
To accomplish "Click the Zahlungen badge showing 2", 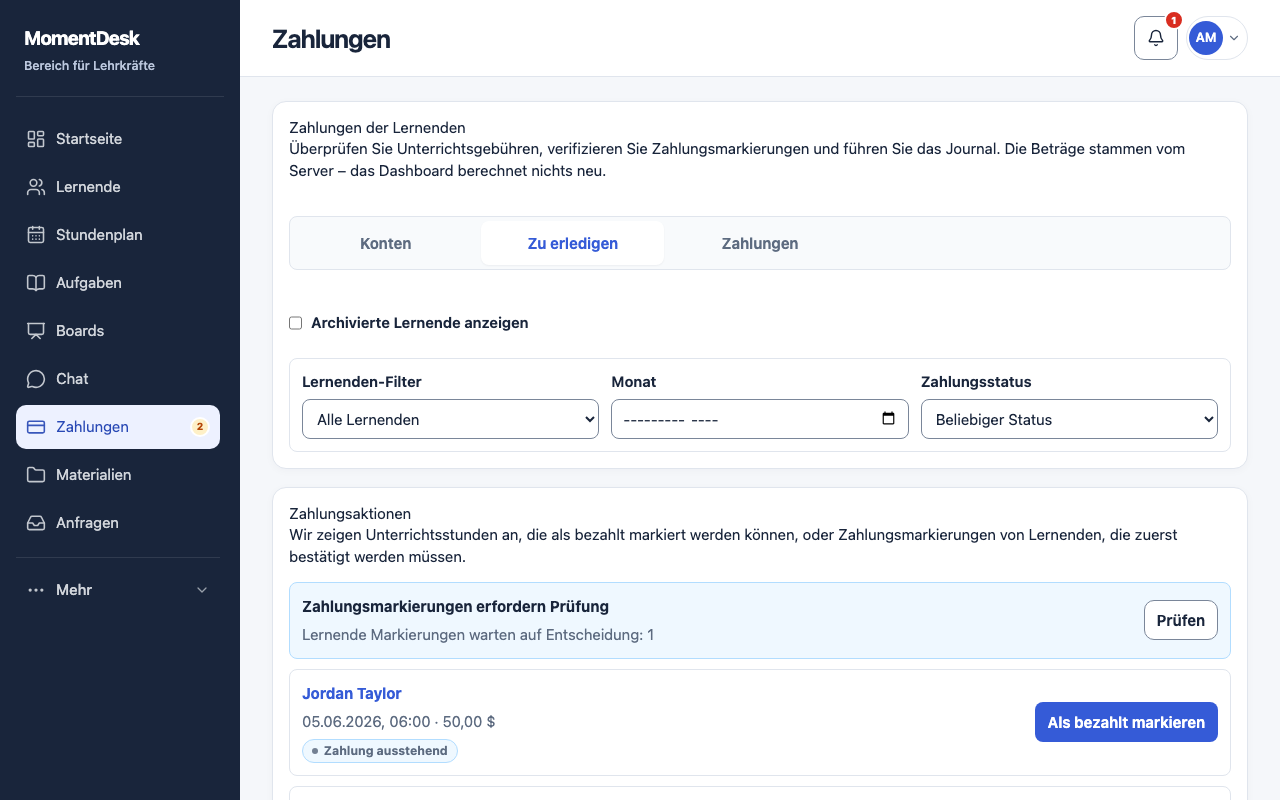I will tap(200, 427).
